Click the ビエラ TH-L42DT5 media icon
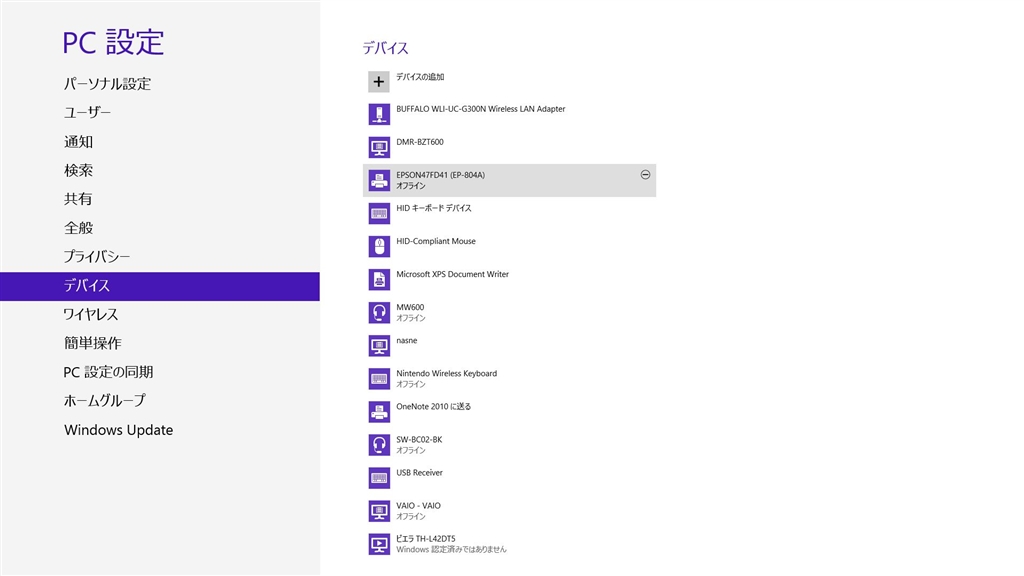The image size is (1024, 576). pyautogui.click(x=379, y=544)
